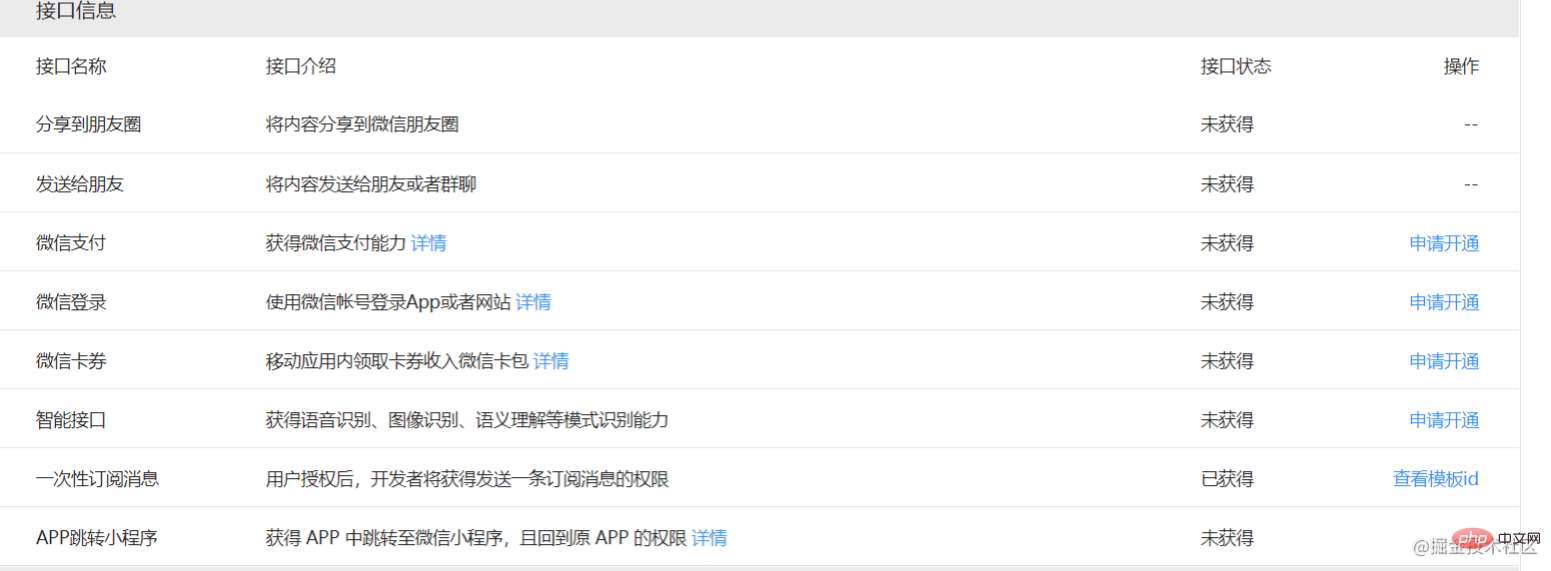This screenshot has width=1551, height=571.
Task: Select 未获得 status for 微信支付
Action: pyautogui.click(x=1227, y=243)
